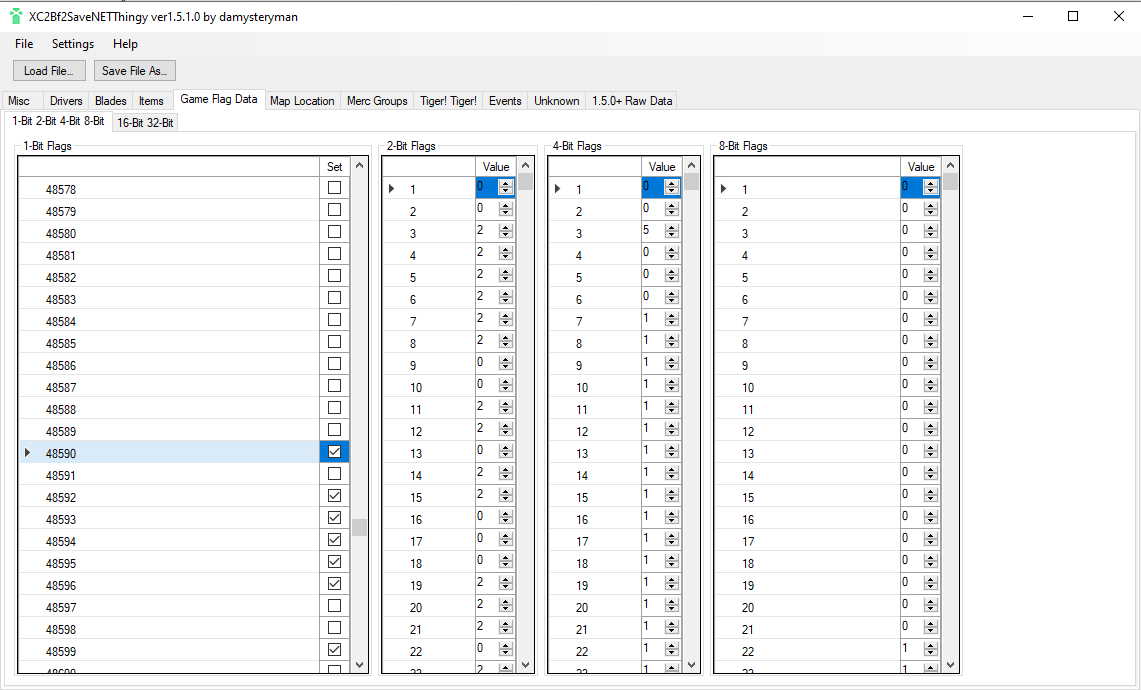Check the Set box for flag 48585
The width and height of the screenshot is (1141, 690).
click(x=334, y=342)
